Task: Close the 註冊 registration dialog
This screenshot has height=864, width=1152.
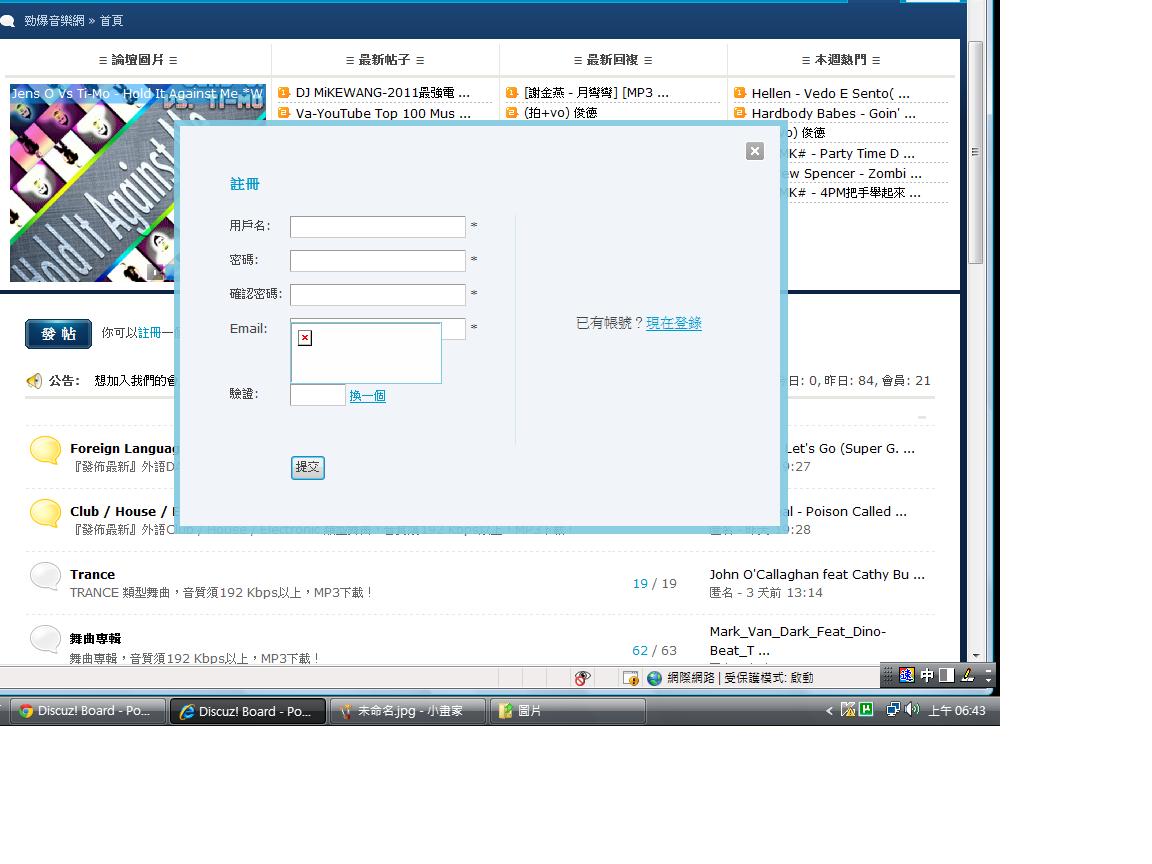Action: 755,151
